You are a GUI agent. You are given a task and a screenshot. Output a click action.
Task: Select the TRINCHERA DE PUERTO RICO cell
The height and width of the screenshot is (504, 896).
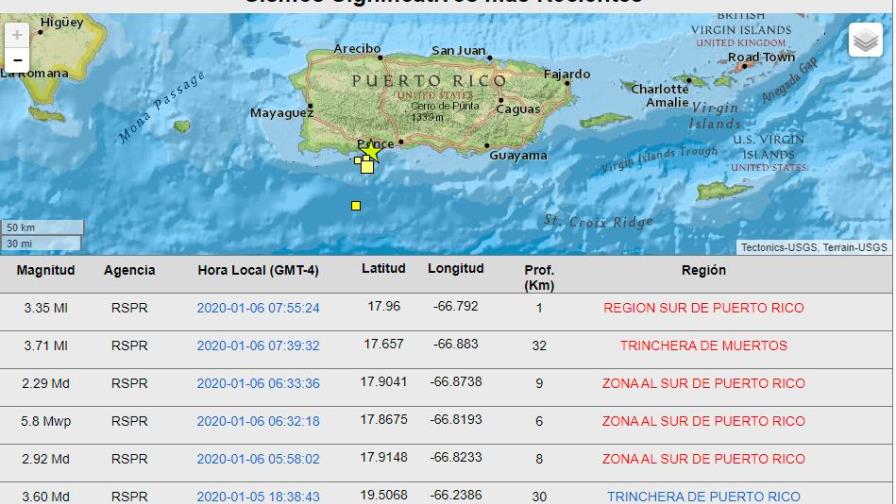pos(703,497)
